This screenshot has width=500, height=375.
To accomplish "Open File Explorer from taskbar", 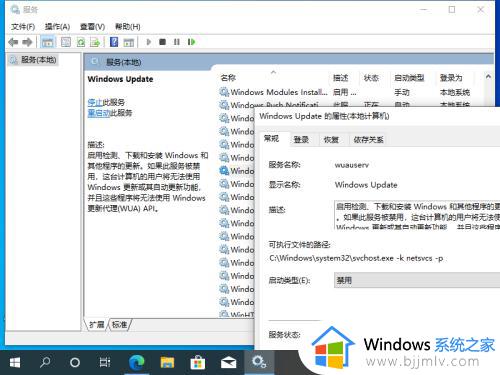I will (167, 362).
